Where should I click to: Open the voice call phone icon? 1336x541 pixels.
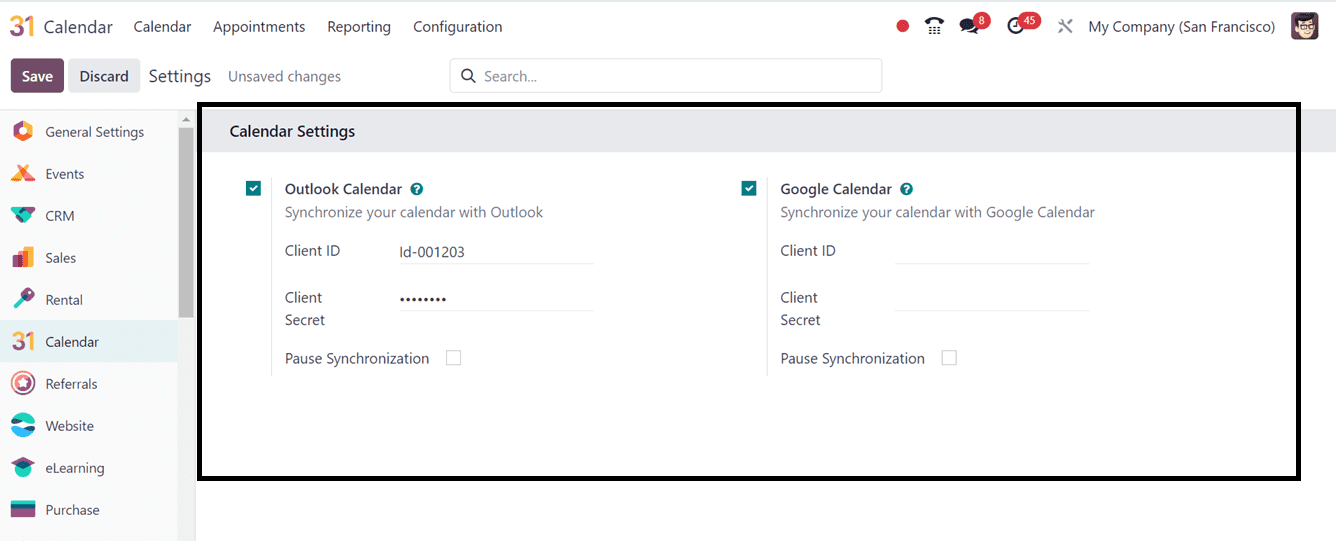click(934, 27)
